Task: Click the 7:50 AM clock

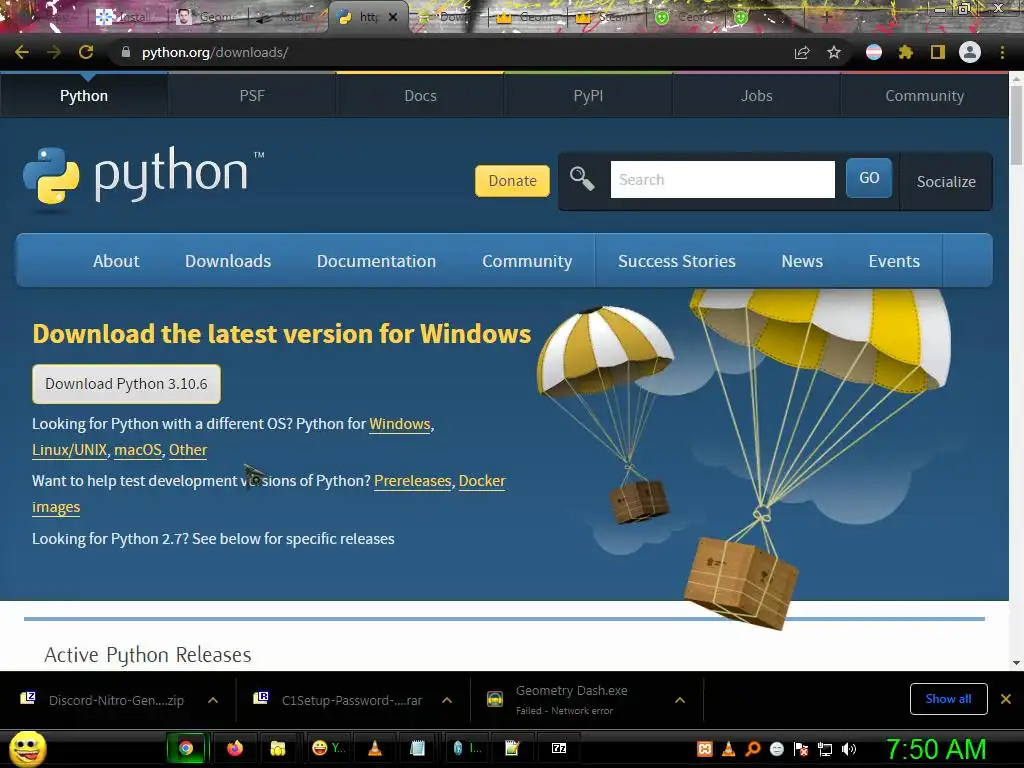Action: [936, 749]
